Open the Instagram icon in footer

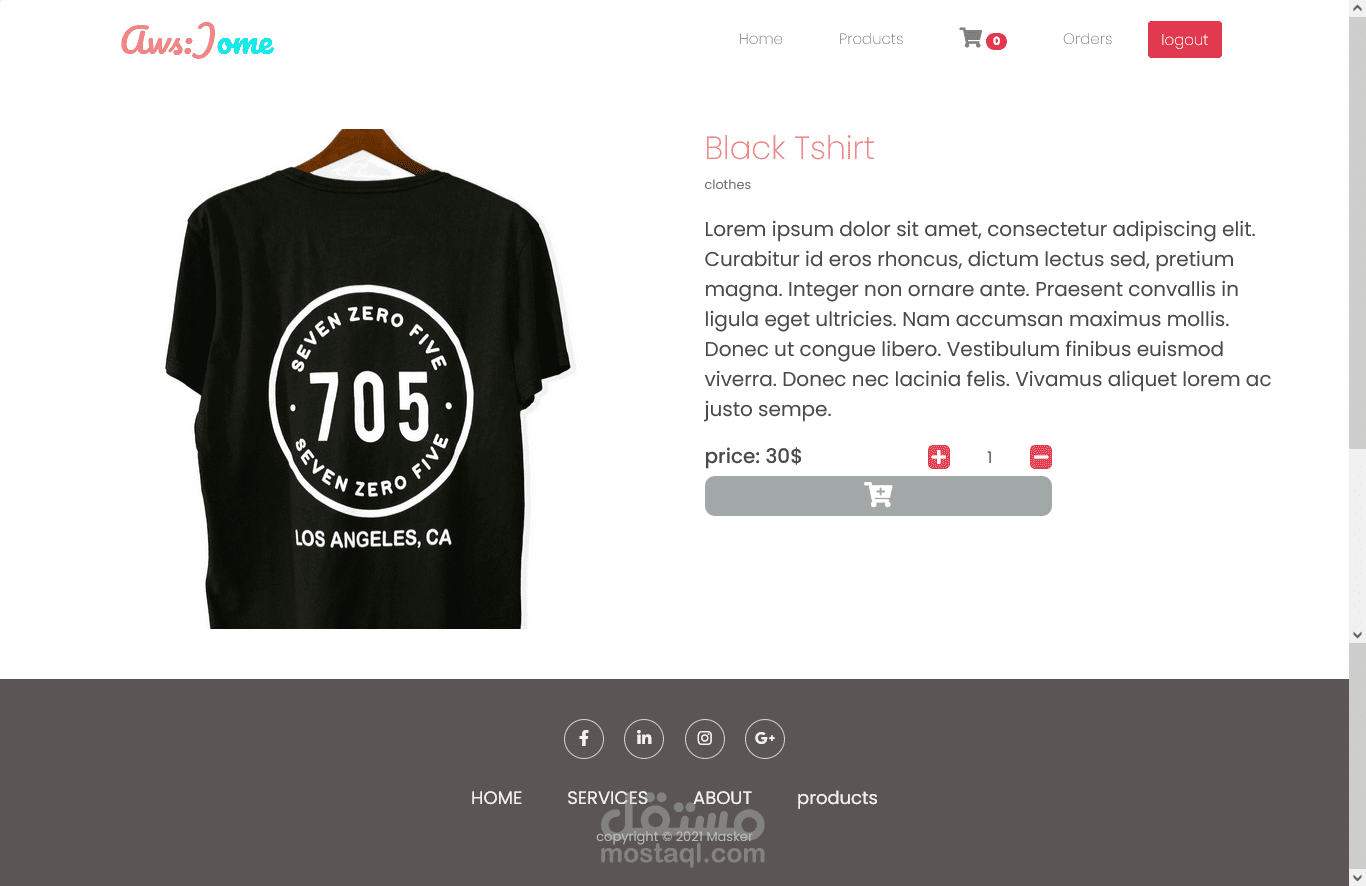(x=705, y=739)
